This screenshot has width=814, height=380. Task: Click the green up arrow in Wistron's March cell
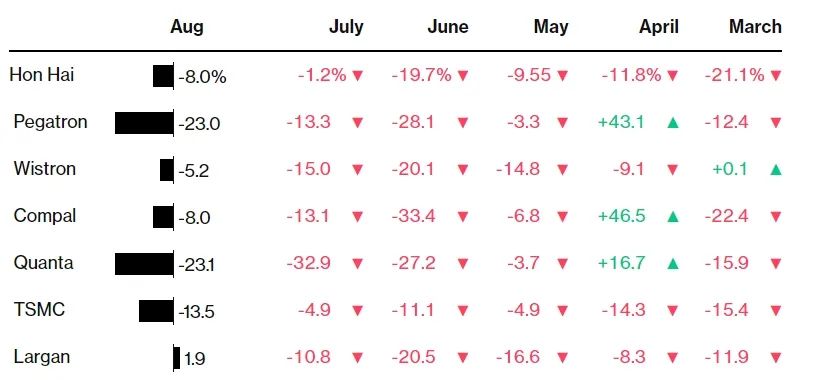[775, 169]
